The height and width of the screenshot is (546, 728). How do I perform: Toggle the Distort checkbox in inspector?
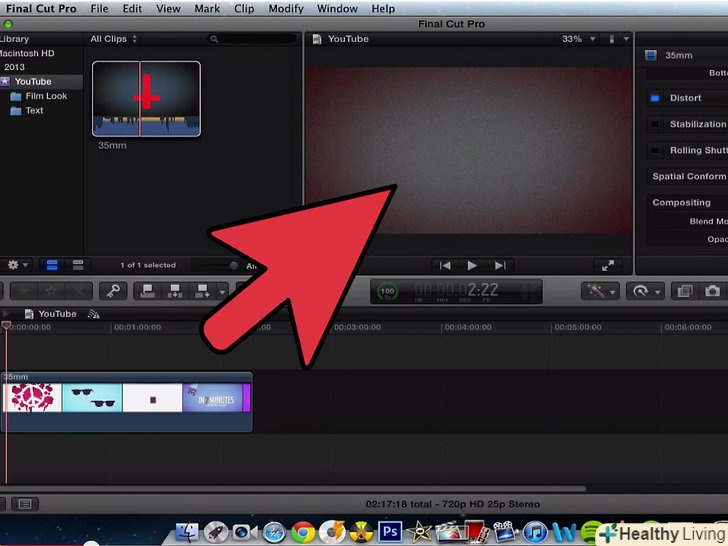[655, 98]
